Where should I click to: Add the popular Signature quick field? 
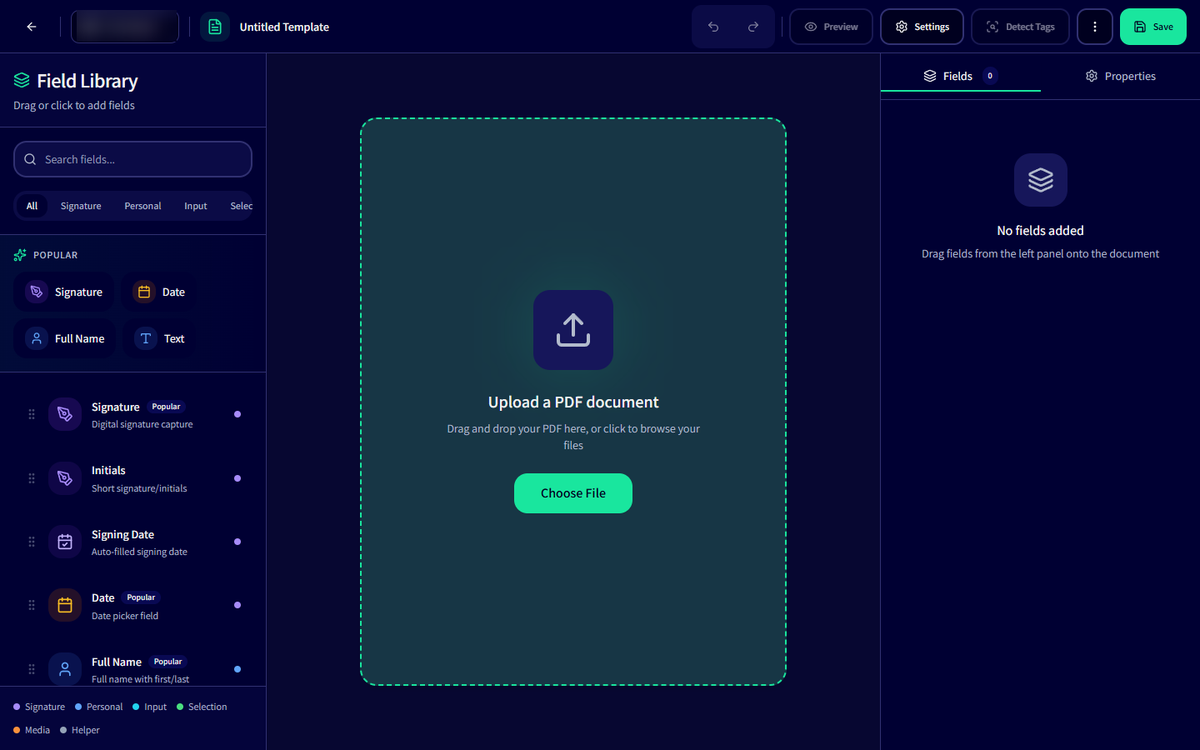(x=64, y=292)
